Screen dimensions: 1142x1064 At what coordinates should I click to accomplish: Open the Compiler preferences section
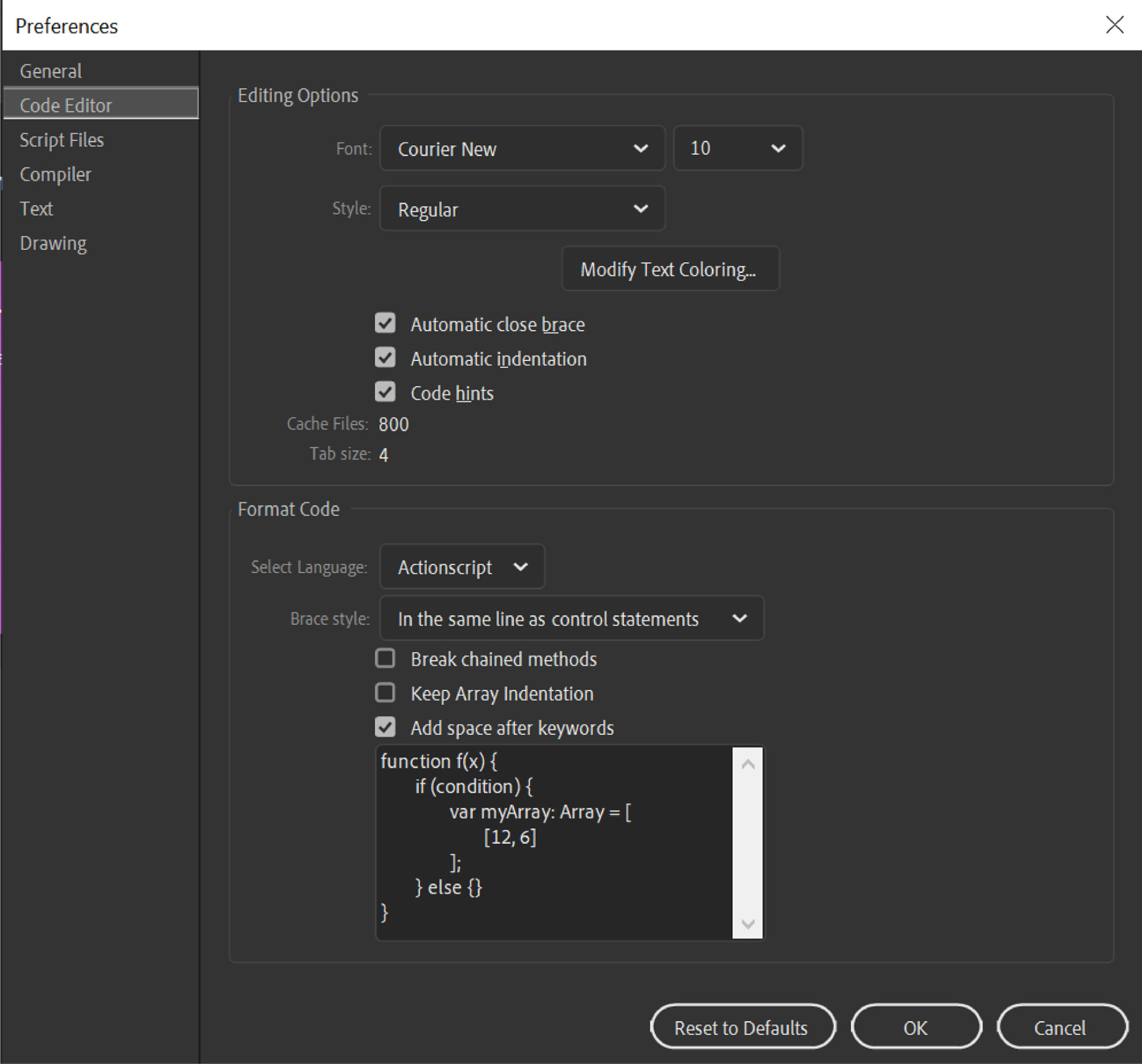coord(55,174)
